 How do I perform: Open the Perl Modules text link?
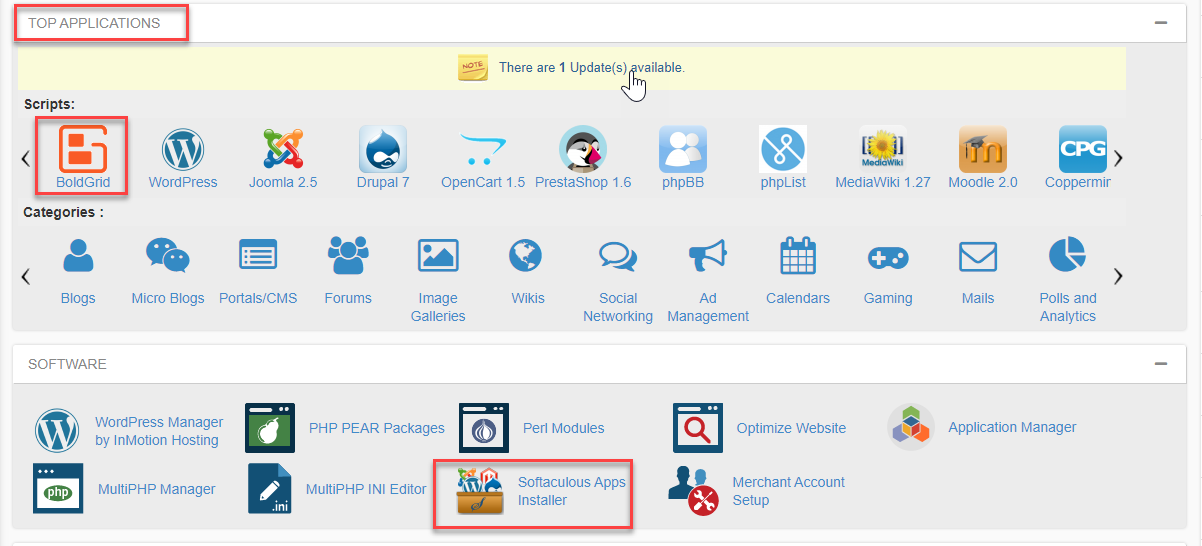(564, 428)
